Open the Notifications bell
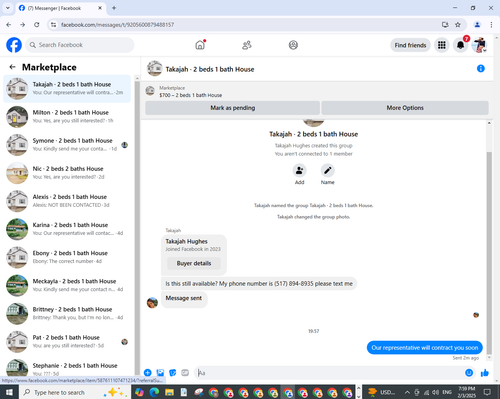 pos(460,45)
